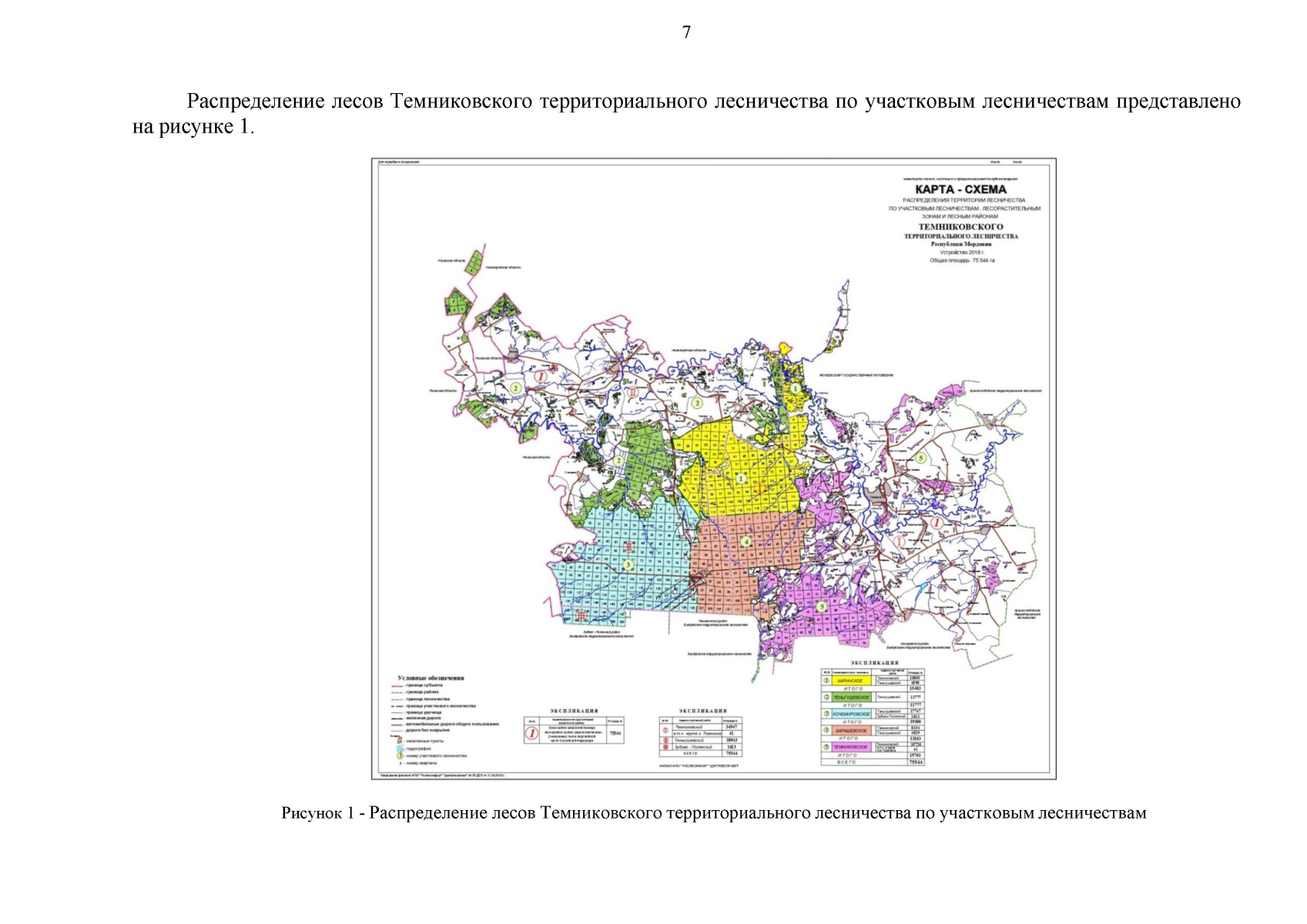Click the settlements symbol in map legend
This screenshot has width=1307, height=924.
tap(400, 741)
